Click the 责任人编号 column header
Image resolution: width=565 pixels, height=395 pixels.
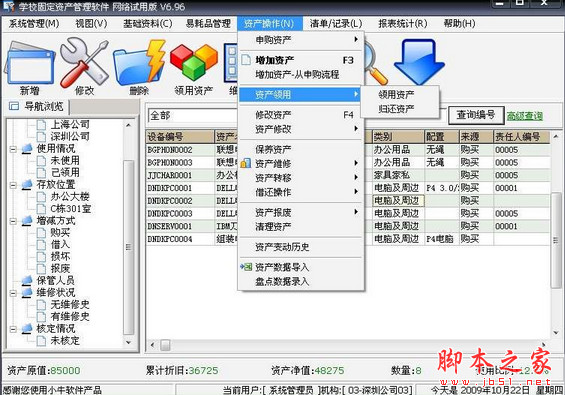[522, 137]
